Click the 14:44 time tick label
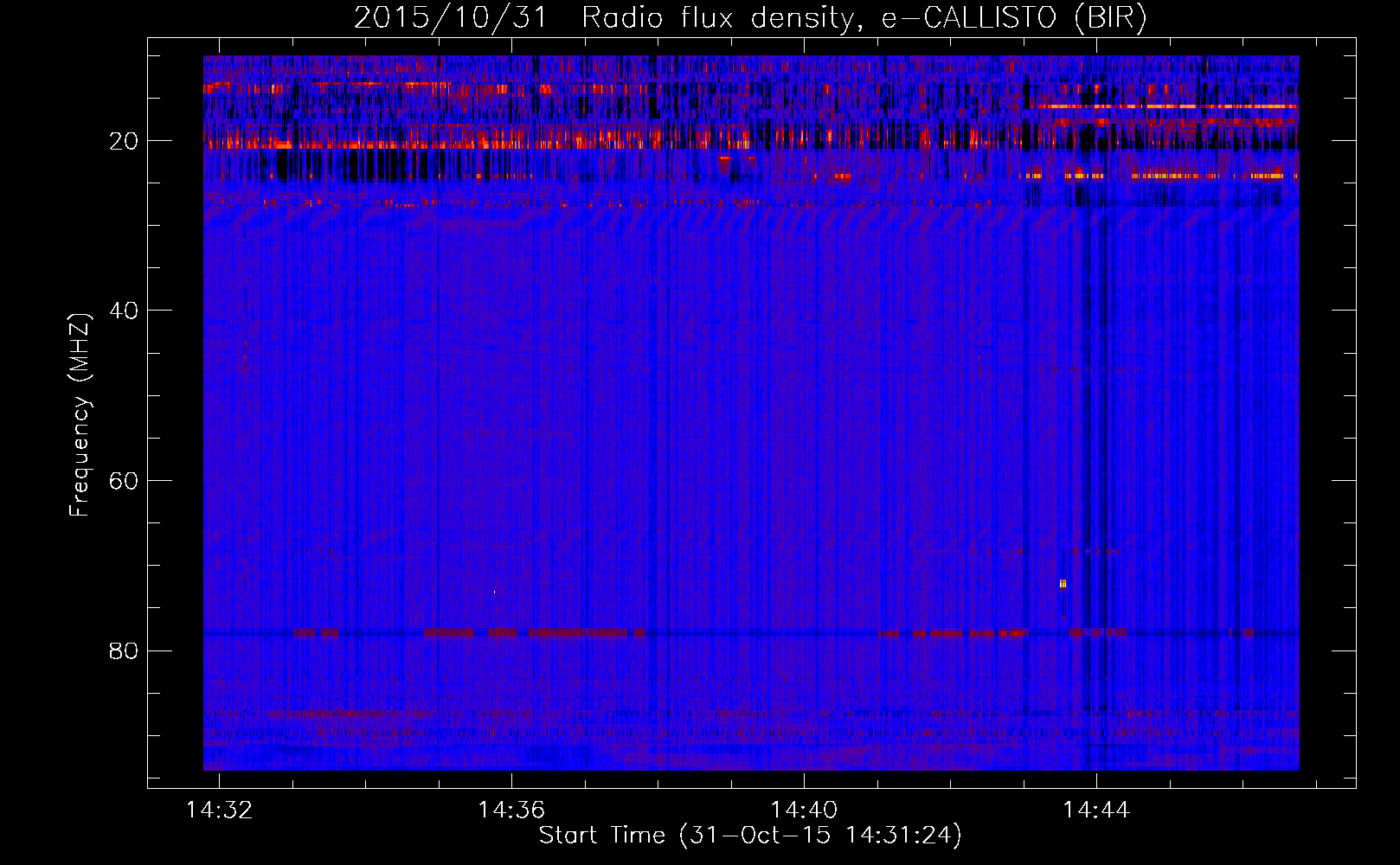The height and width of the screenshot is (865, 1400). [x=1096, y=810]
